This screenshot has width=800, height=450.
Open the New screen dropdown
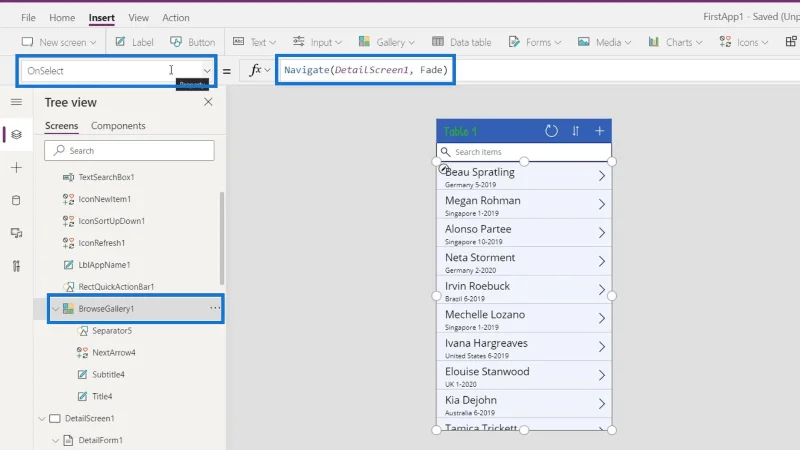(x=59, y=42)
